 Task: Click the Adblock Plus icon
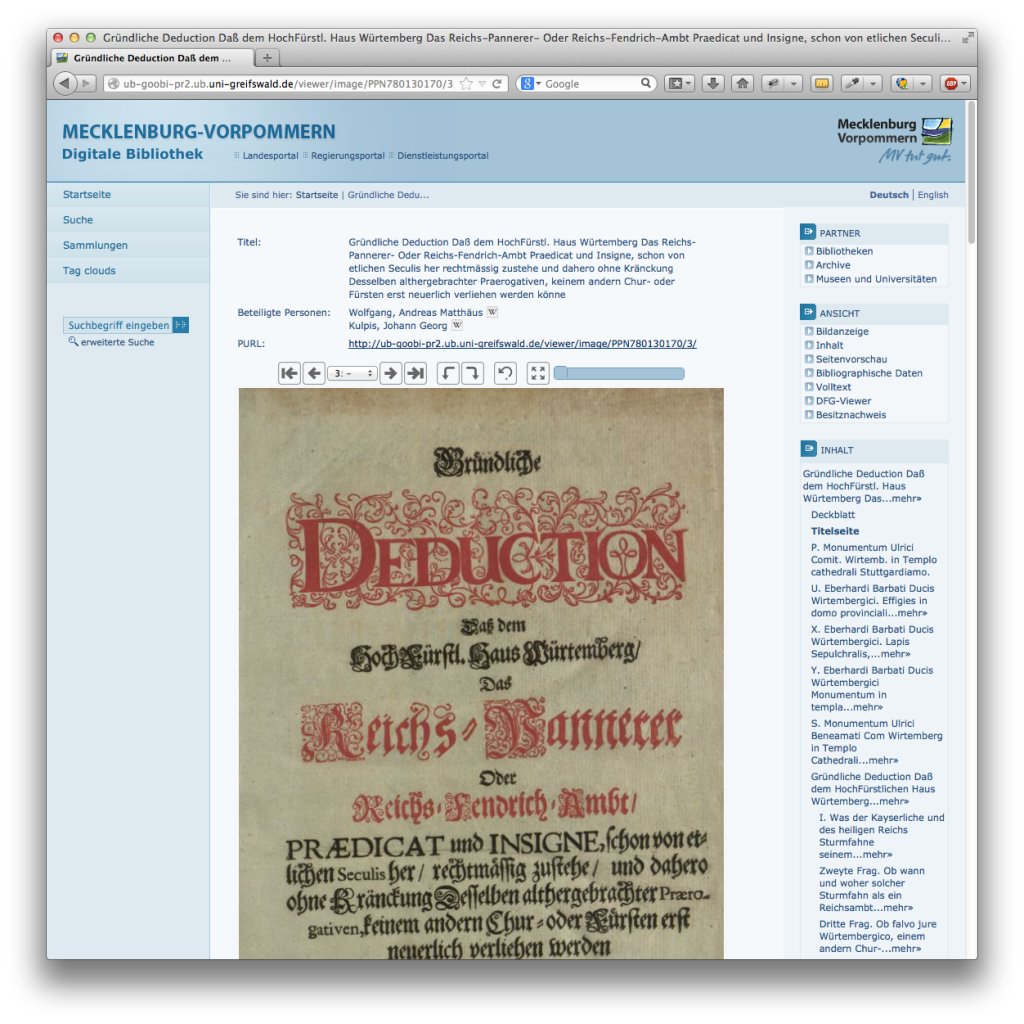(952, 84)
